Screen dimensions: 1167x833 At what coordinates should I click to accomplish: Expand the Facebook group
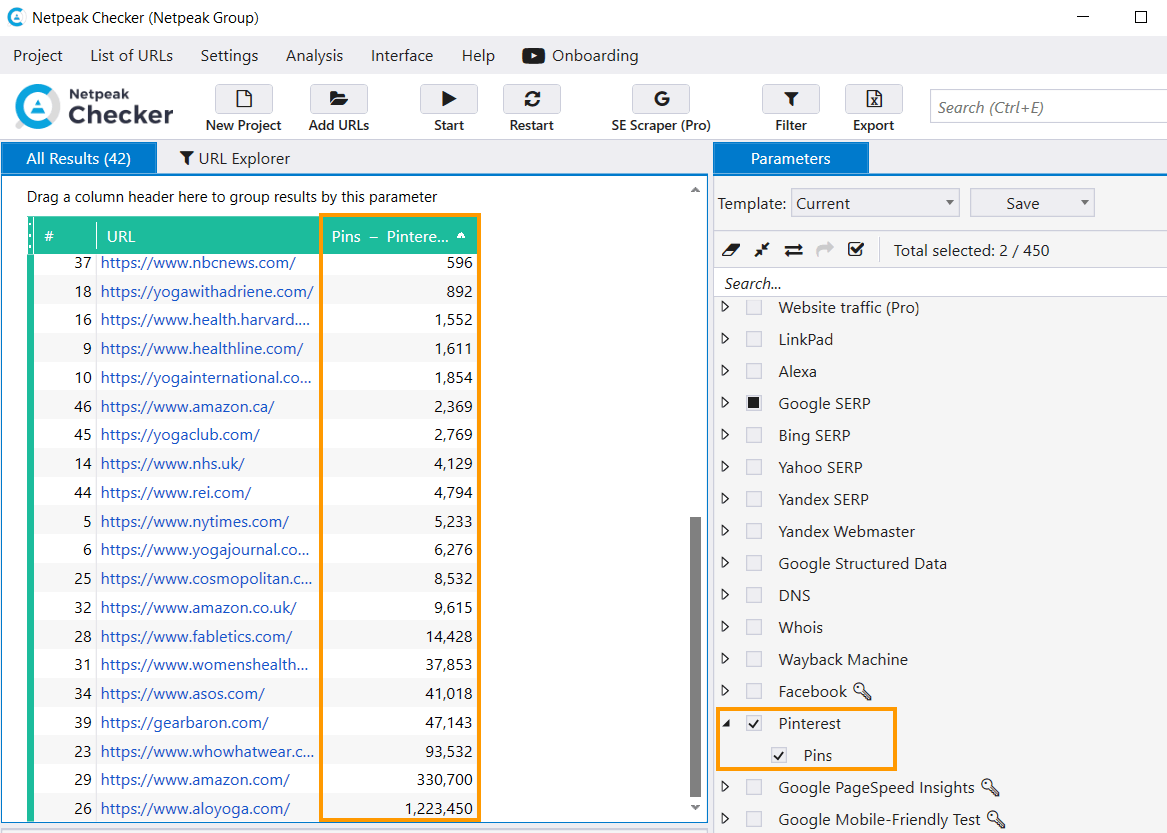726,691
